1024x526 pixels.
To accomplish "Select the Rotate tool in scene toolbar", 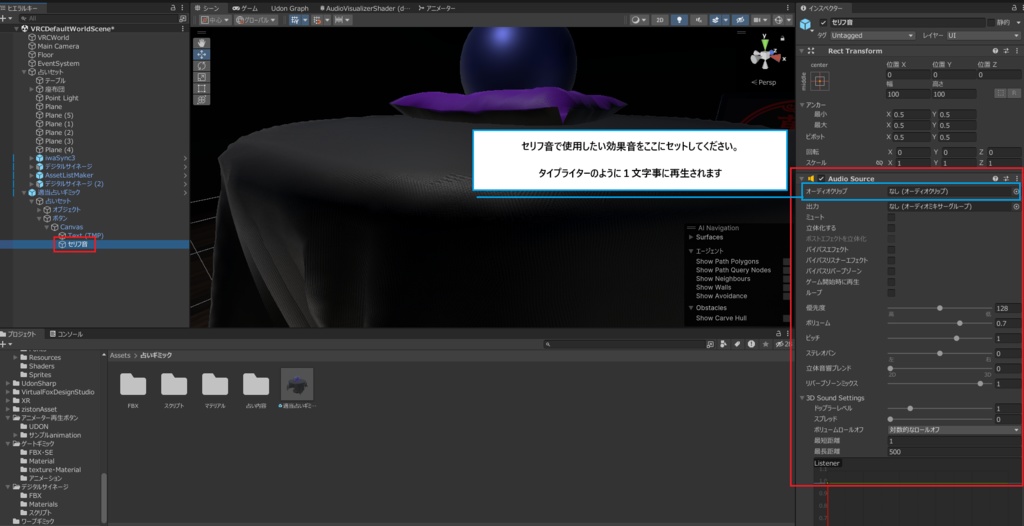I will click(x=201, y=66).
